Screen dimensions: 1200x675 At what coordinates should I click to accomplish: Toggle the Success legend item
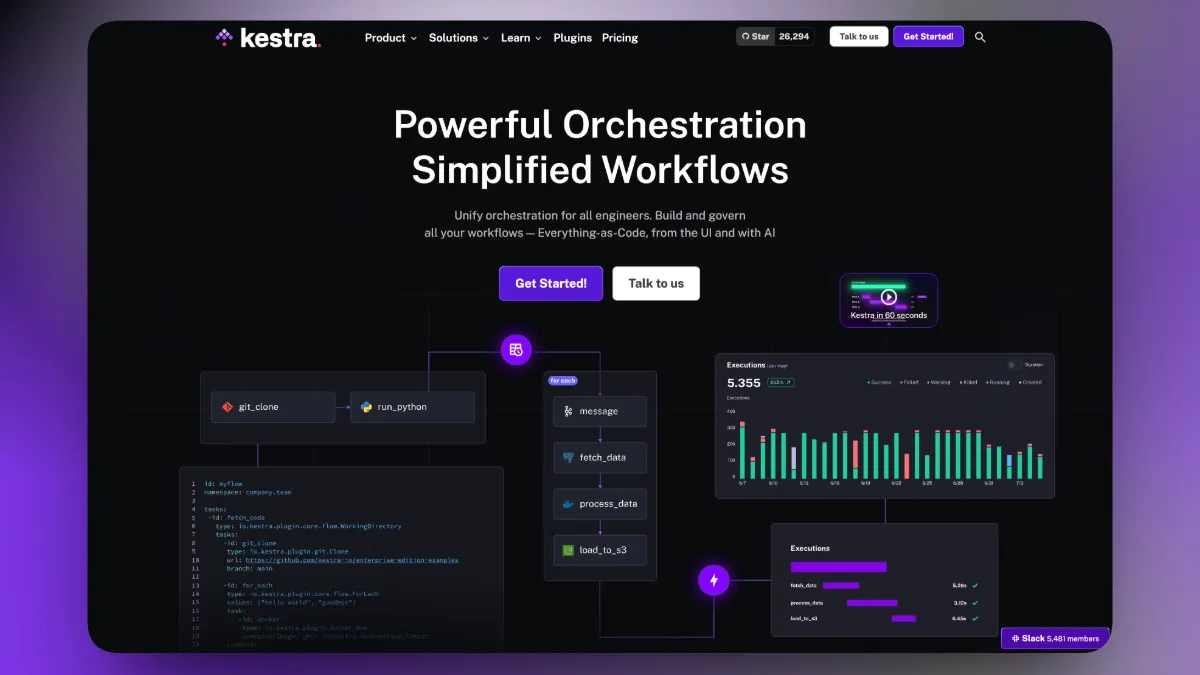tap(880, 382)
